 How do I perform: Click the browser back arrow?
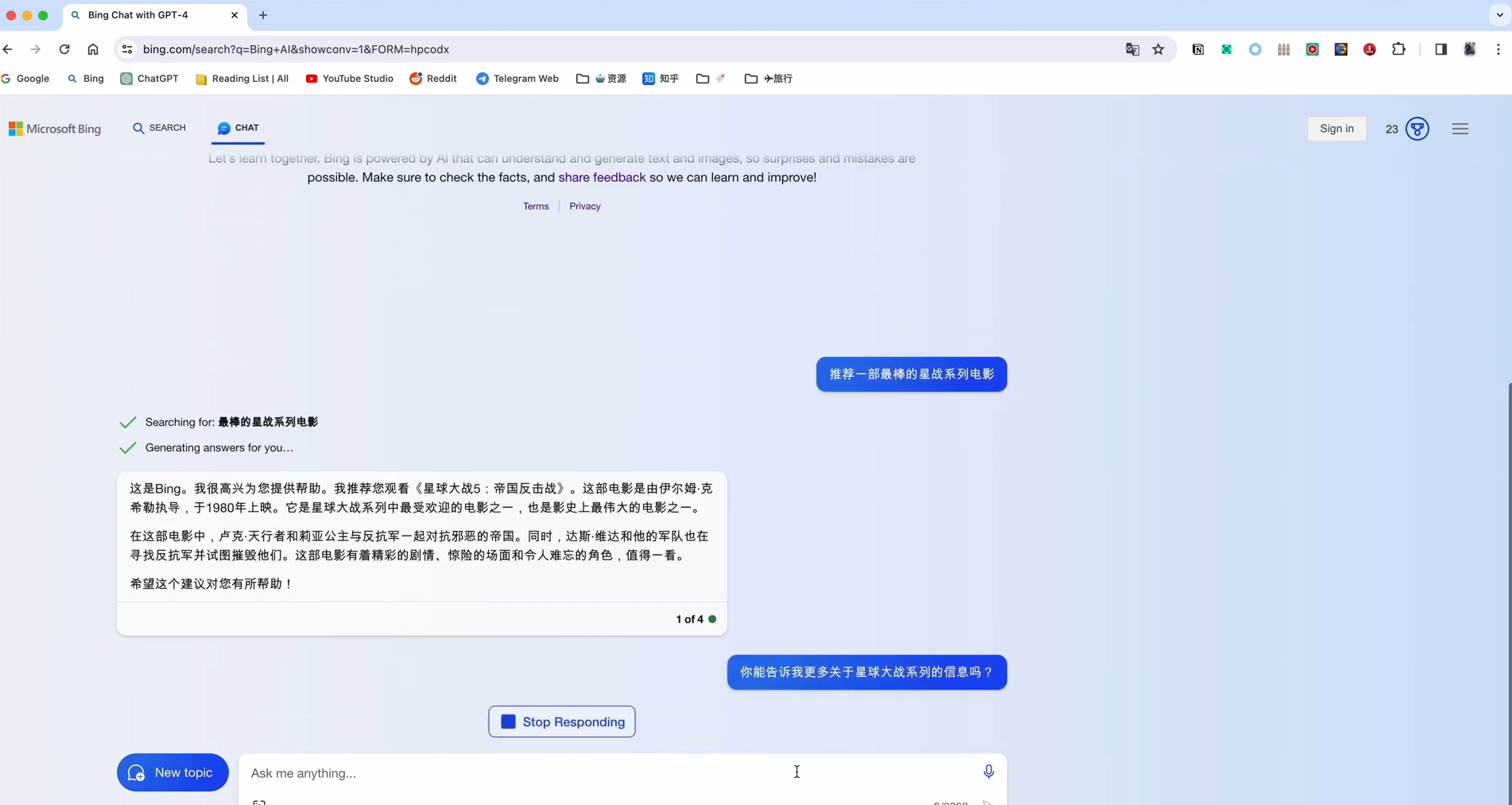[x=8, y=49]
